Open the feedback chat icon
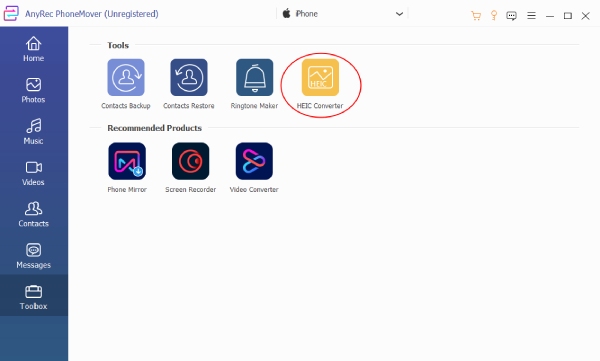This screenshot has height=361, width=600. coord(511,16)
